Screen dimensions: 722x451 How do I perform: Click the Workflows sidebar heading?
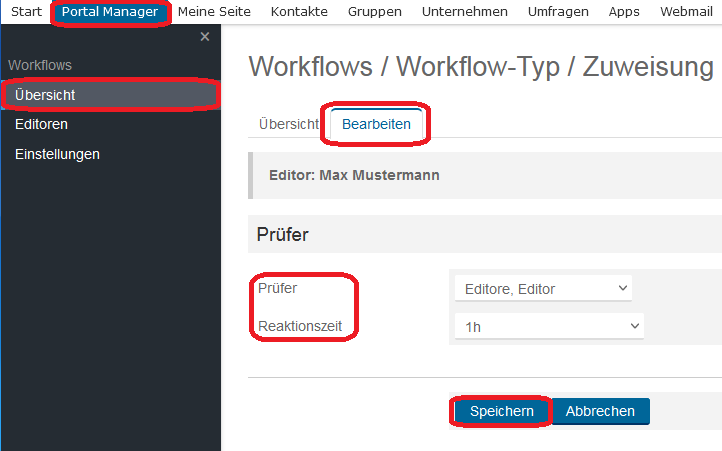tap(40, 65)
